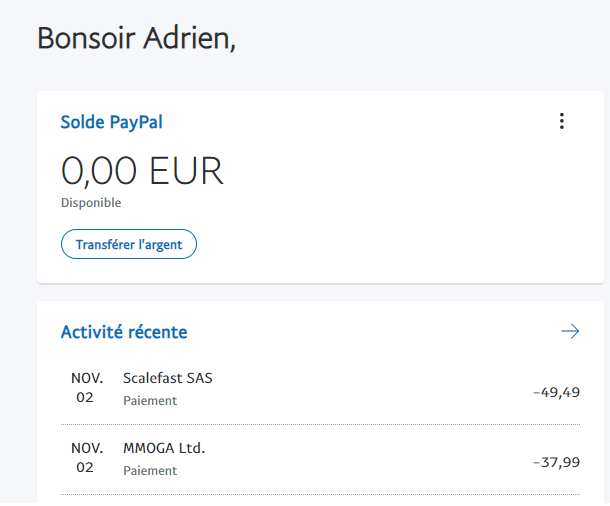Click the 02 day beside Scalefast SAS
610x506 pixels.
pyautogui.click(x=86, y=398)
